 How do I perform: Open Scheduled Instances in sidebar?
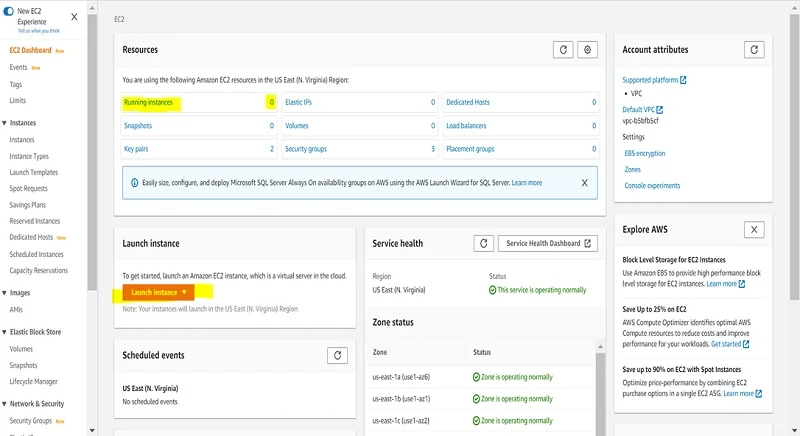(x=36, y=254)
